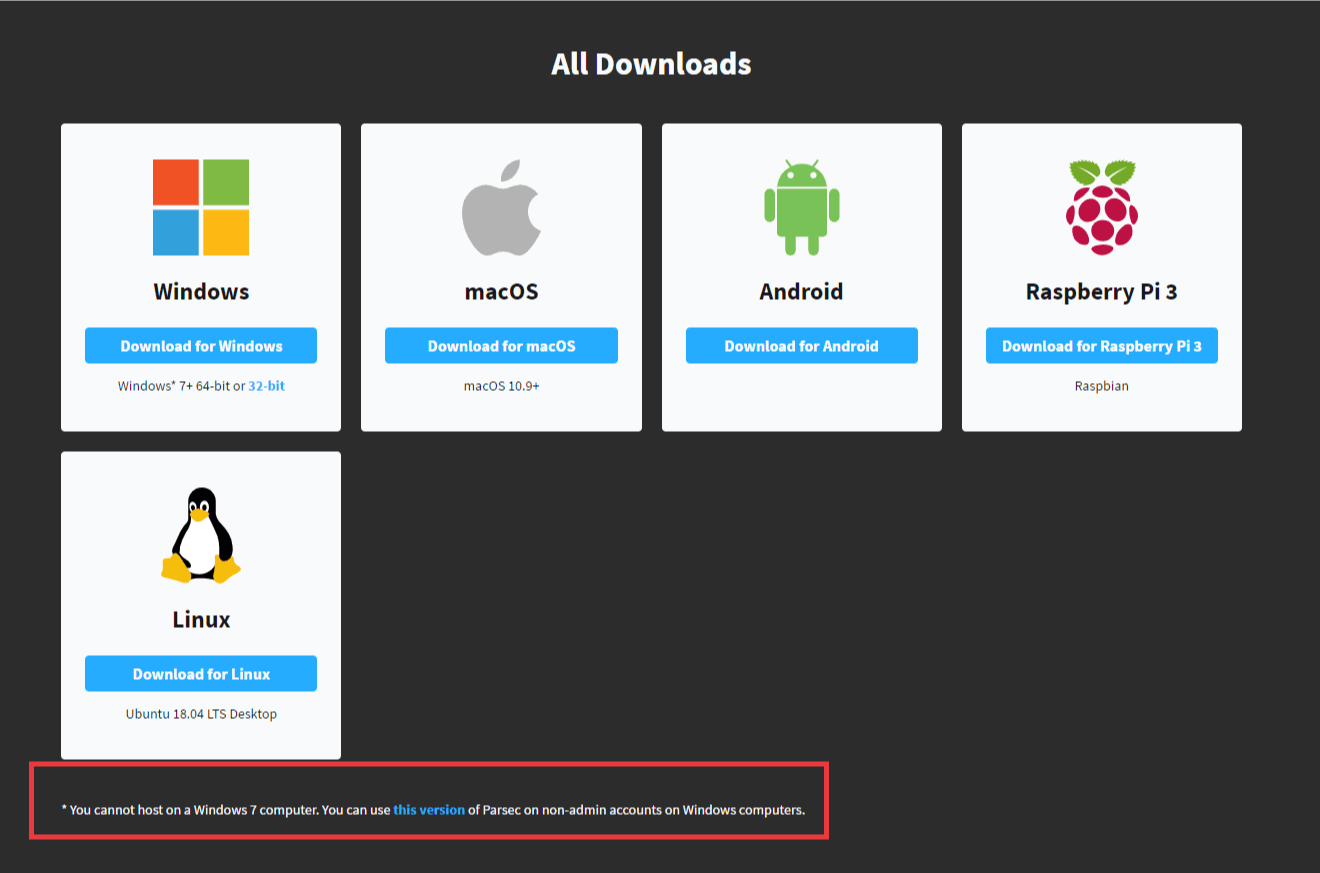Click the macOS 10.9+ requirement text
Image resolution: width=1320 pixels, height=873 pixels.
(x=501, y=386)
